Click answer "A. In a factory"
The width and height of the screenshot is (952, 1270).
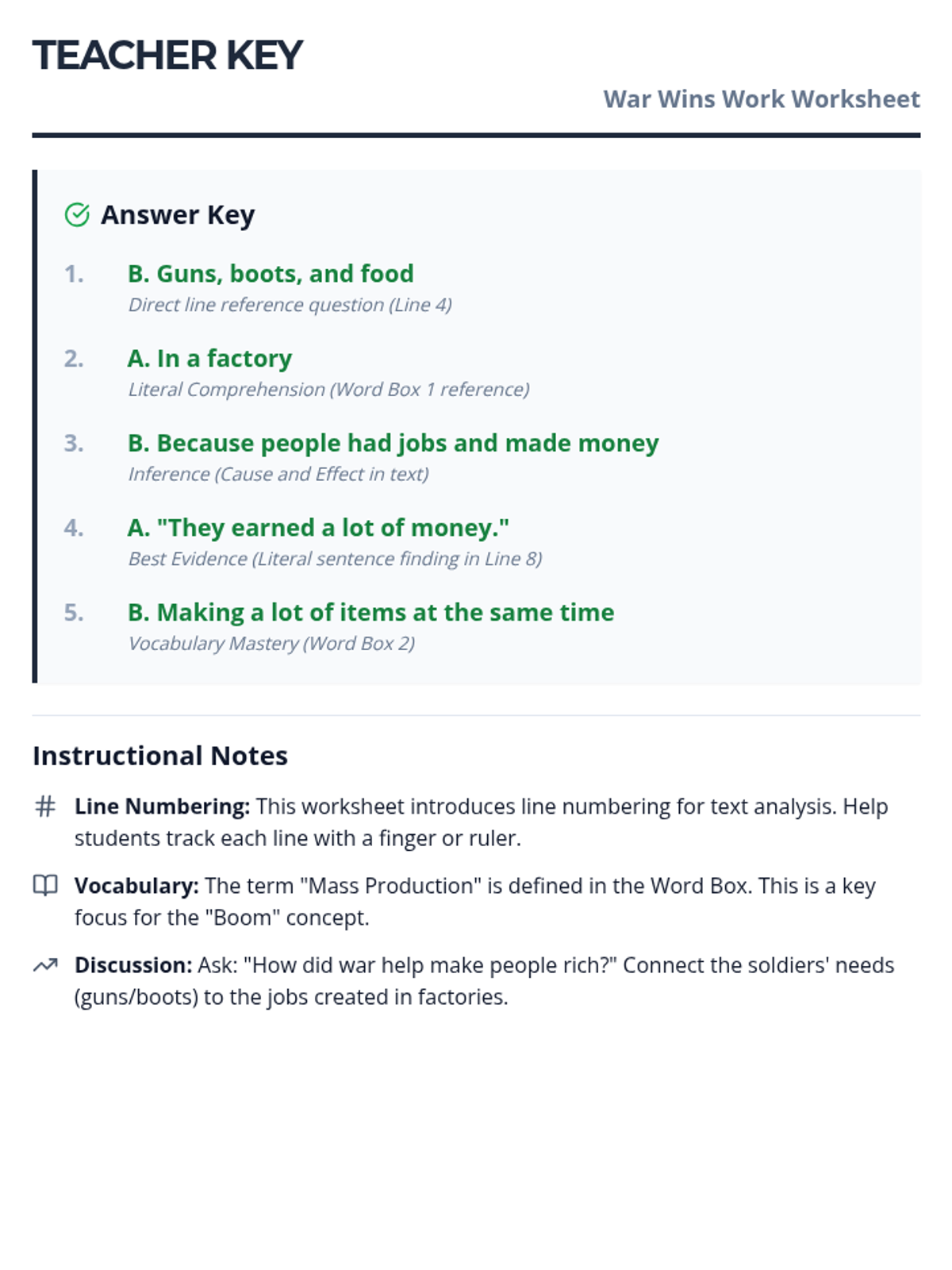click(209, 359)
